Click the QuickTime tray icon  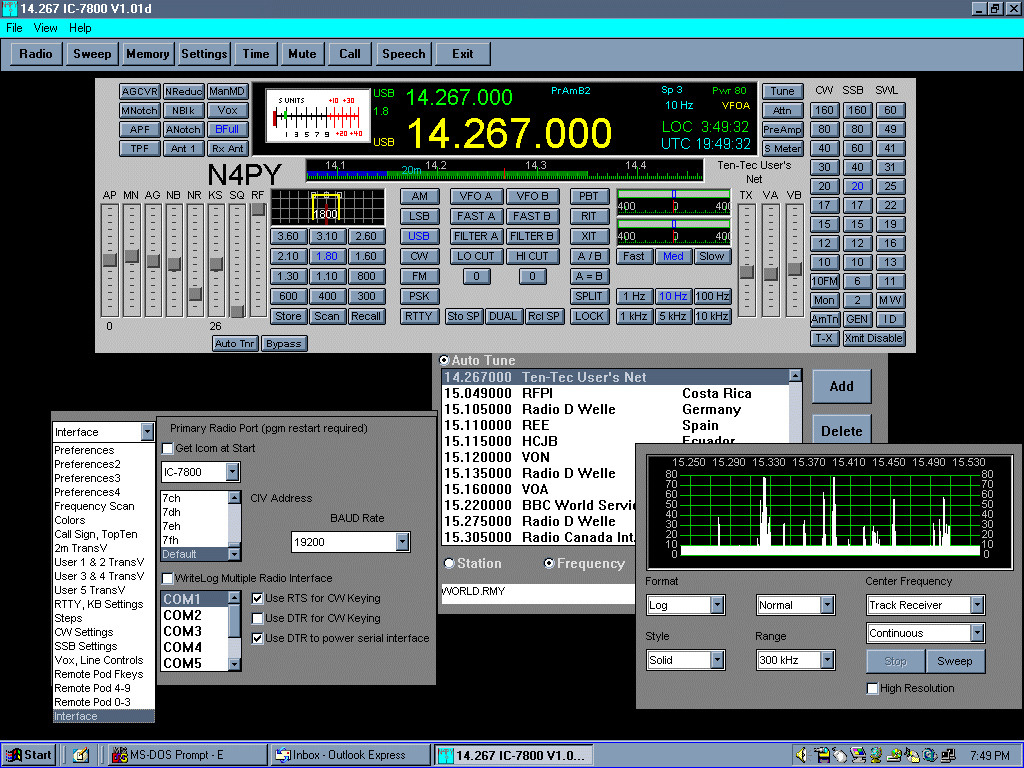pos(930,755)
